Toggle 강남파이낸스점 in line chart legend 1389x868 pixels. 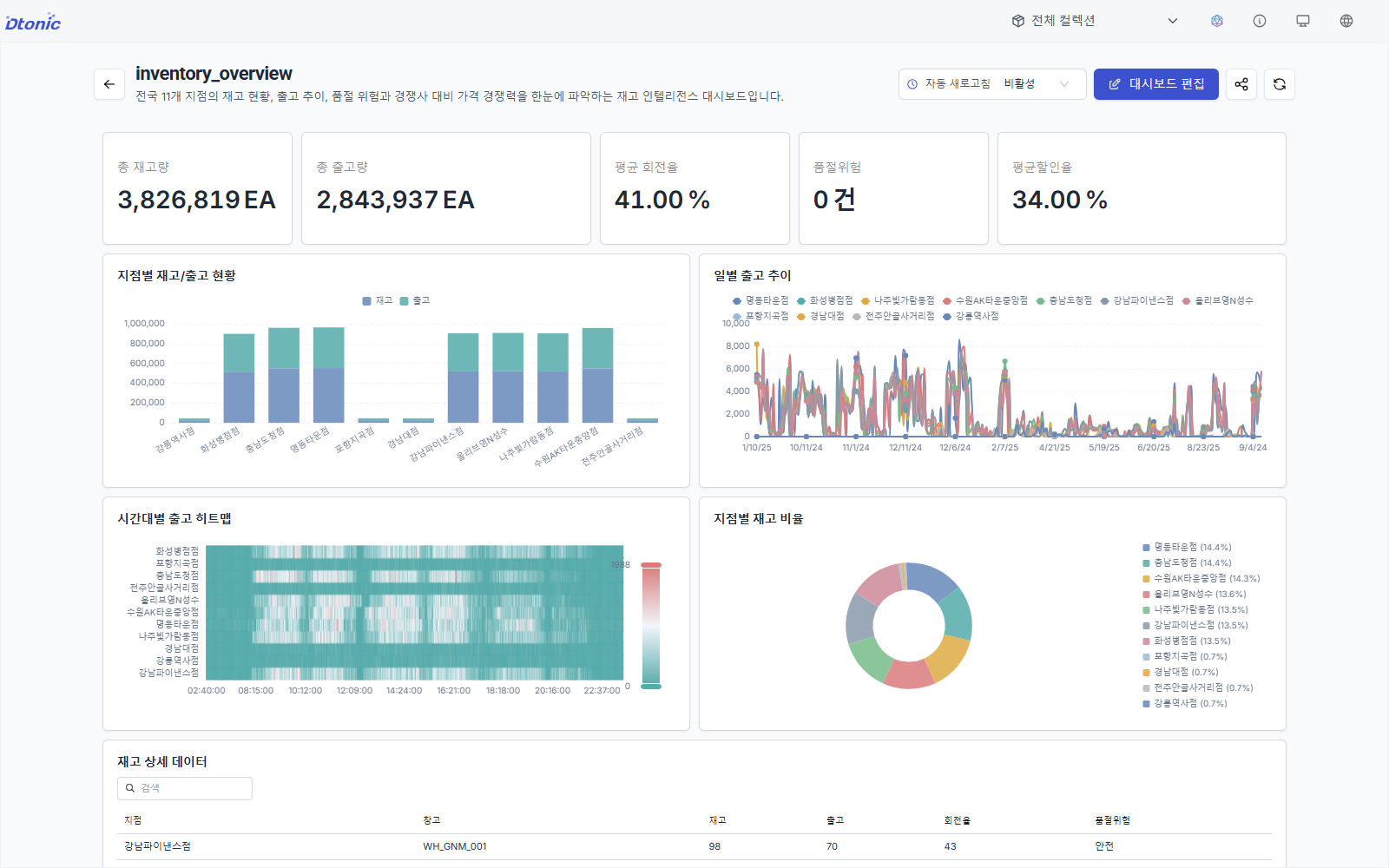(1136, 300)
